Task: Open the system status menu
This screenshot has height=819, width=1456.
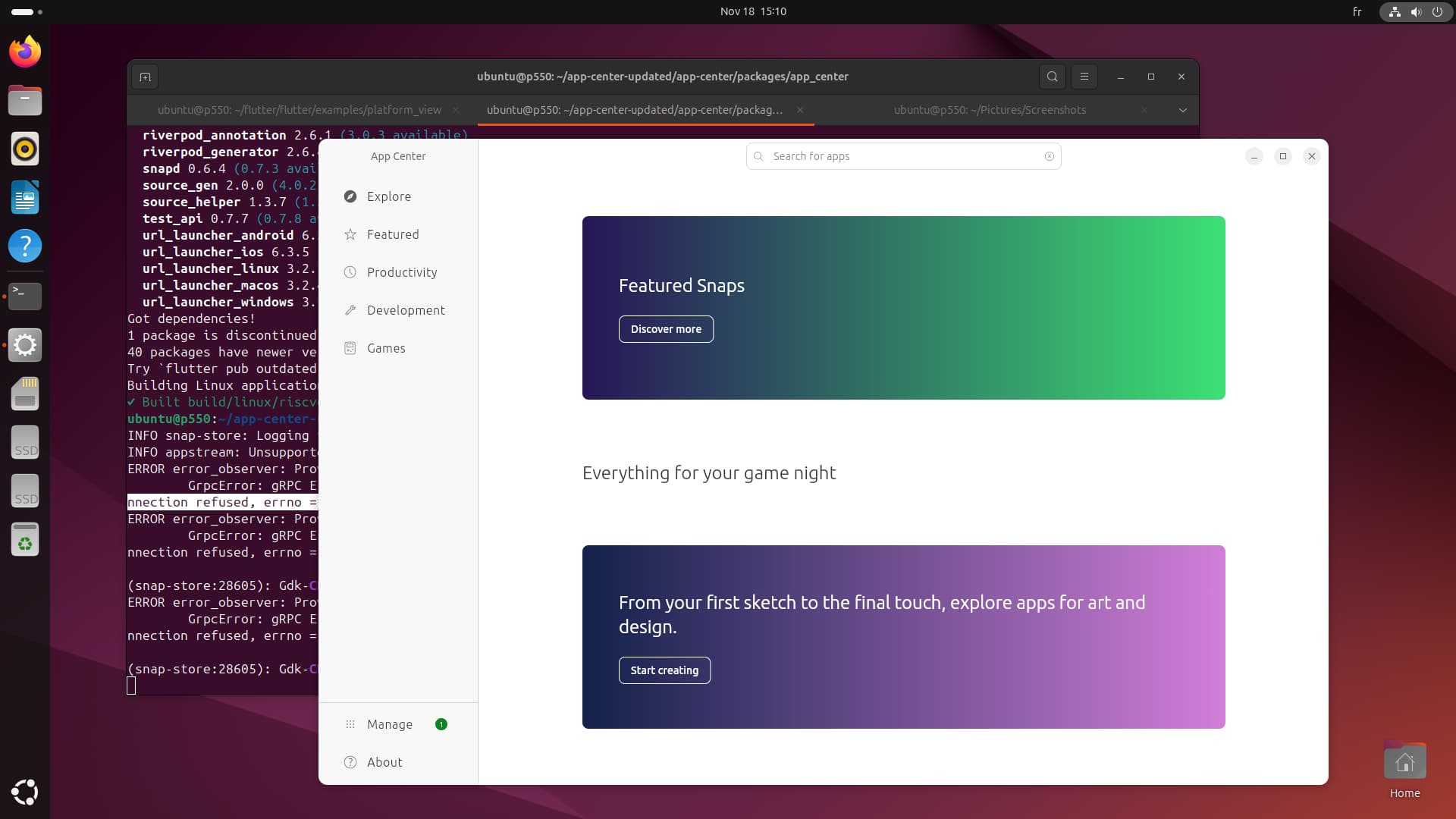Action: [x=1415, y=11]
